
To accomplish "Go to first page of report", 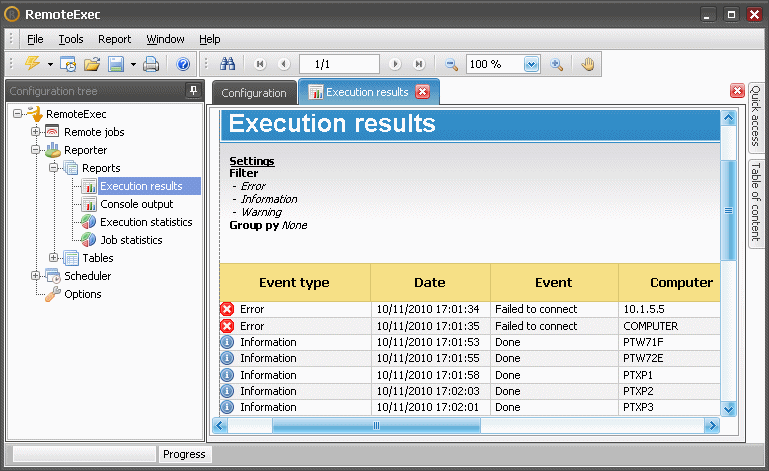I will click(x=260, y=64).
